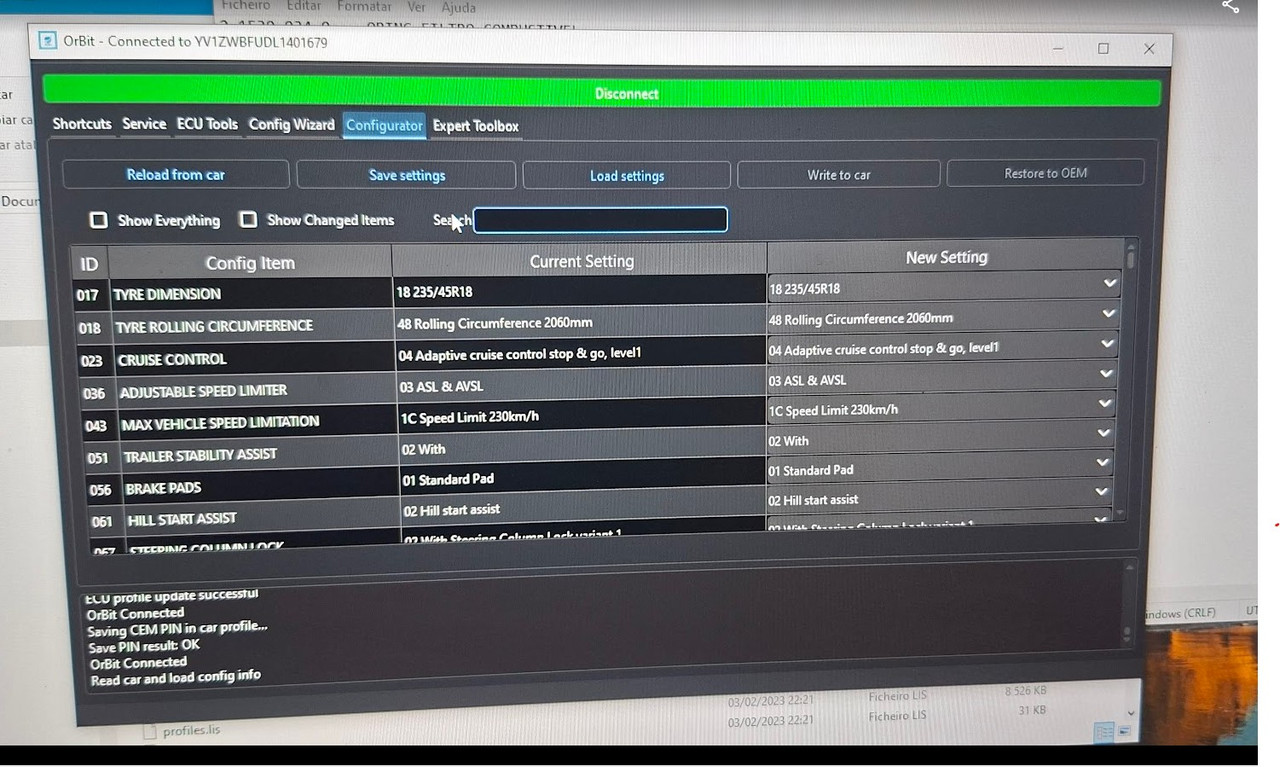Click the ID column header
The height and width of the screenshot is (767, 1280).
(x=89, y=264)
